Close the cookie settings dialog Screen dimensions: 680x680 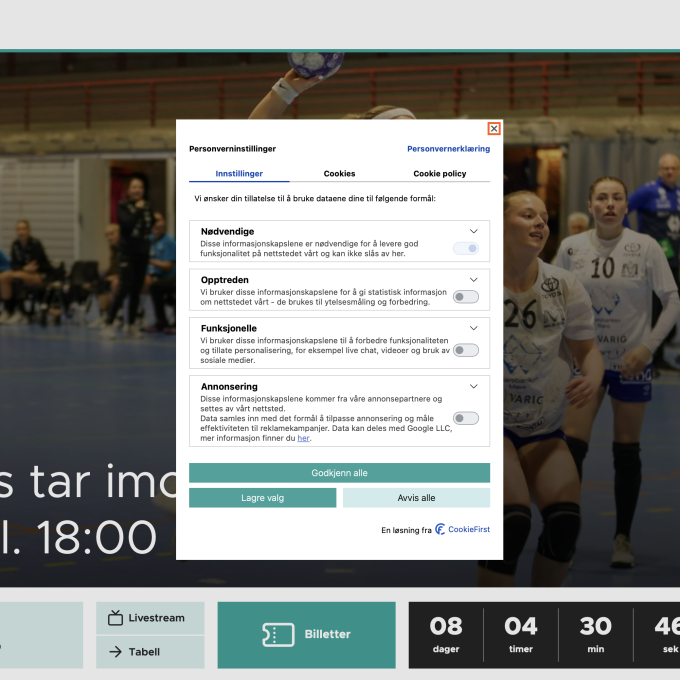[494, 129]
